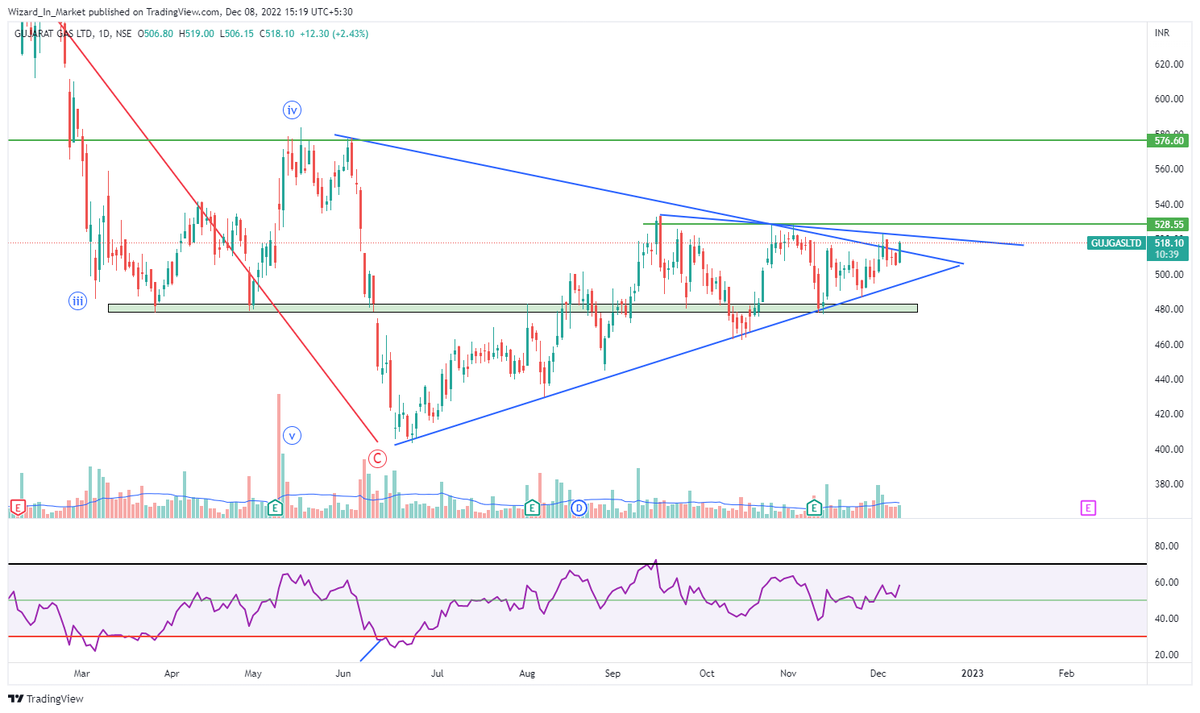Open the purple upcoming earnings marker E

(1088, 508)
